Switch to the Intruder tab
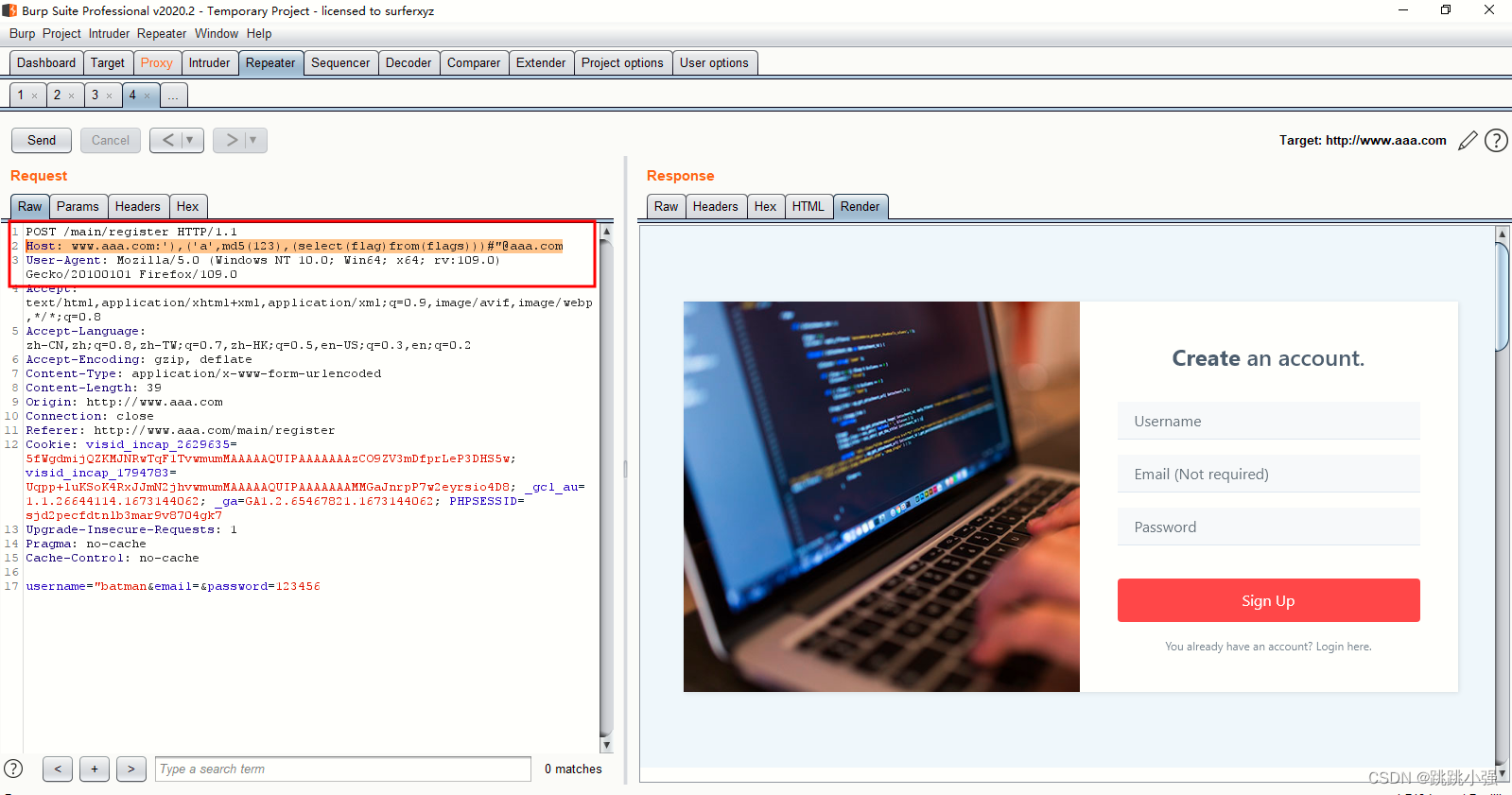Viewport: 1512px width, 795px height. pos(209,63)
